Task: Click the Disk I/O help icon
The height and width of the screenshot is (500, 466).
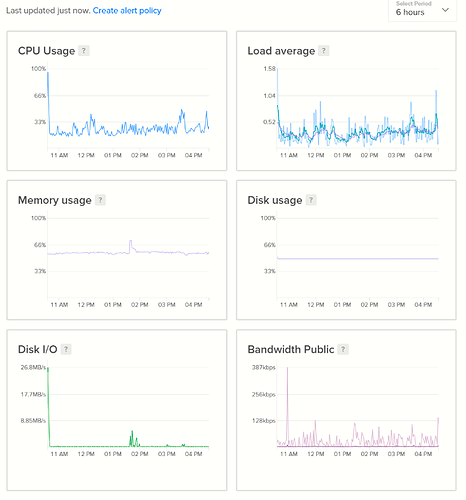Action: click(x=66, y=349)
